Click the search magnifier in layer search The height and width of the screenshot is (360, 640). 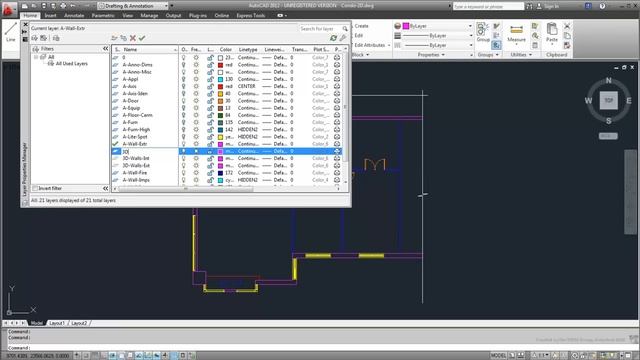[345, 29]
